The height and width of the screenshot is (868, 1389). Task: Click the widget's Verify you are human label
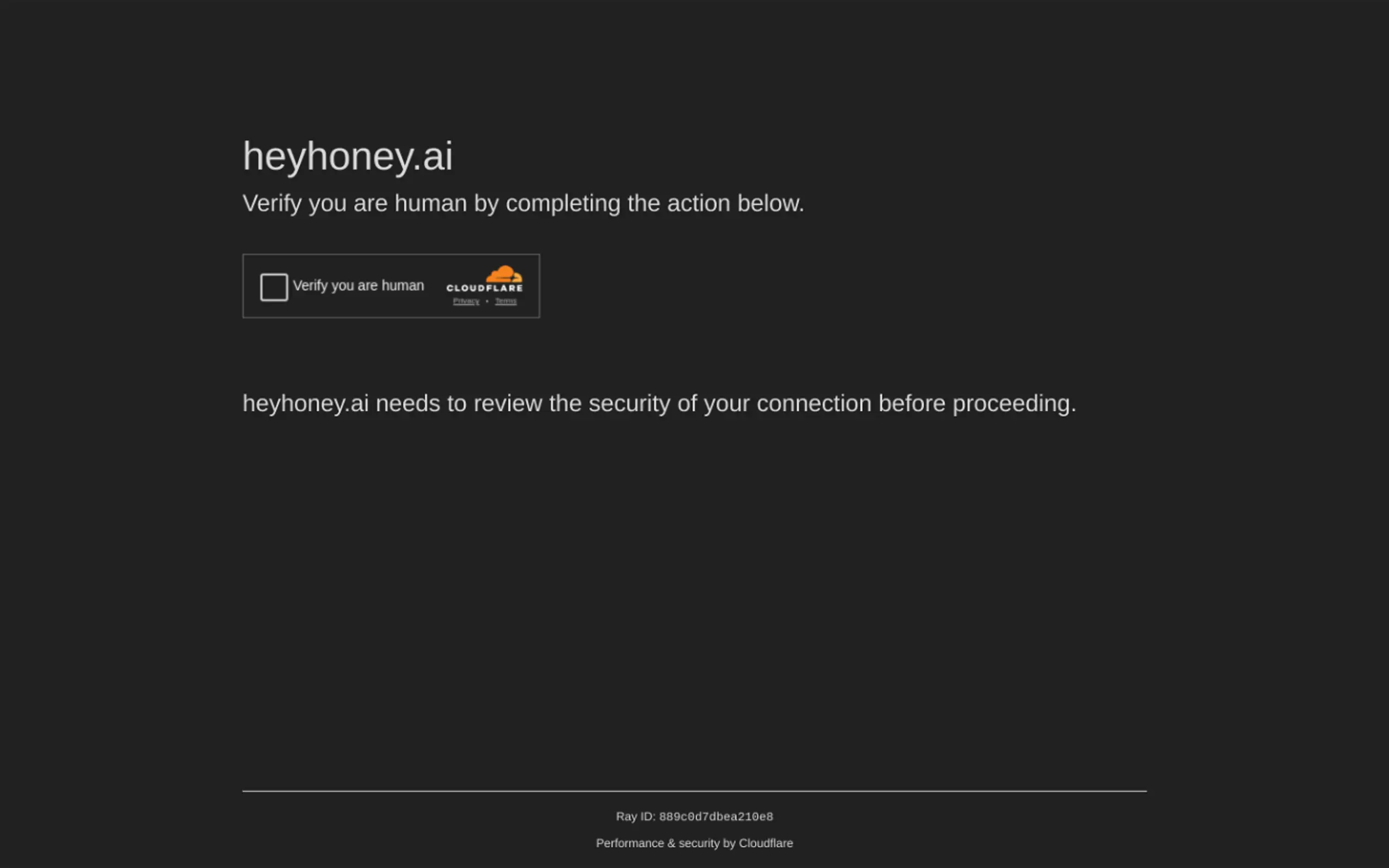[x=358, y=285]
